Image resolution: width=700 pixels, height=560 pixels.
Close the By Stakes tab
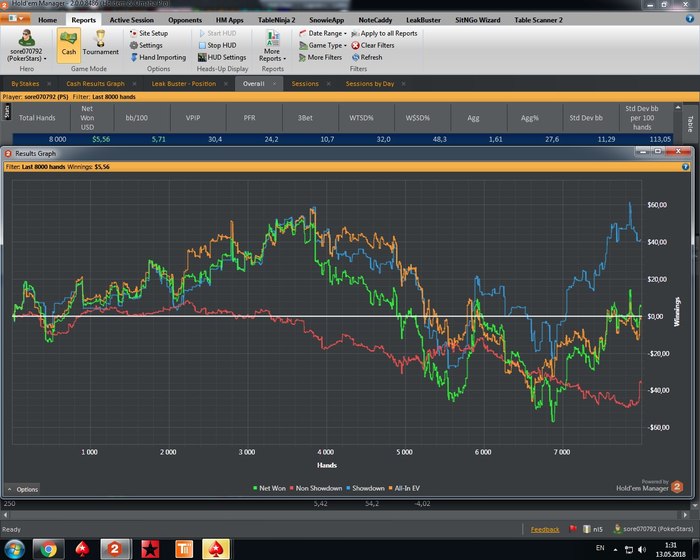49,84
